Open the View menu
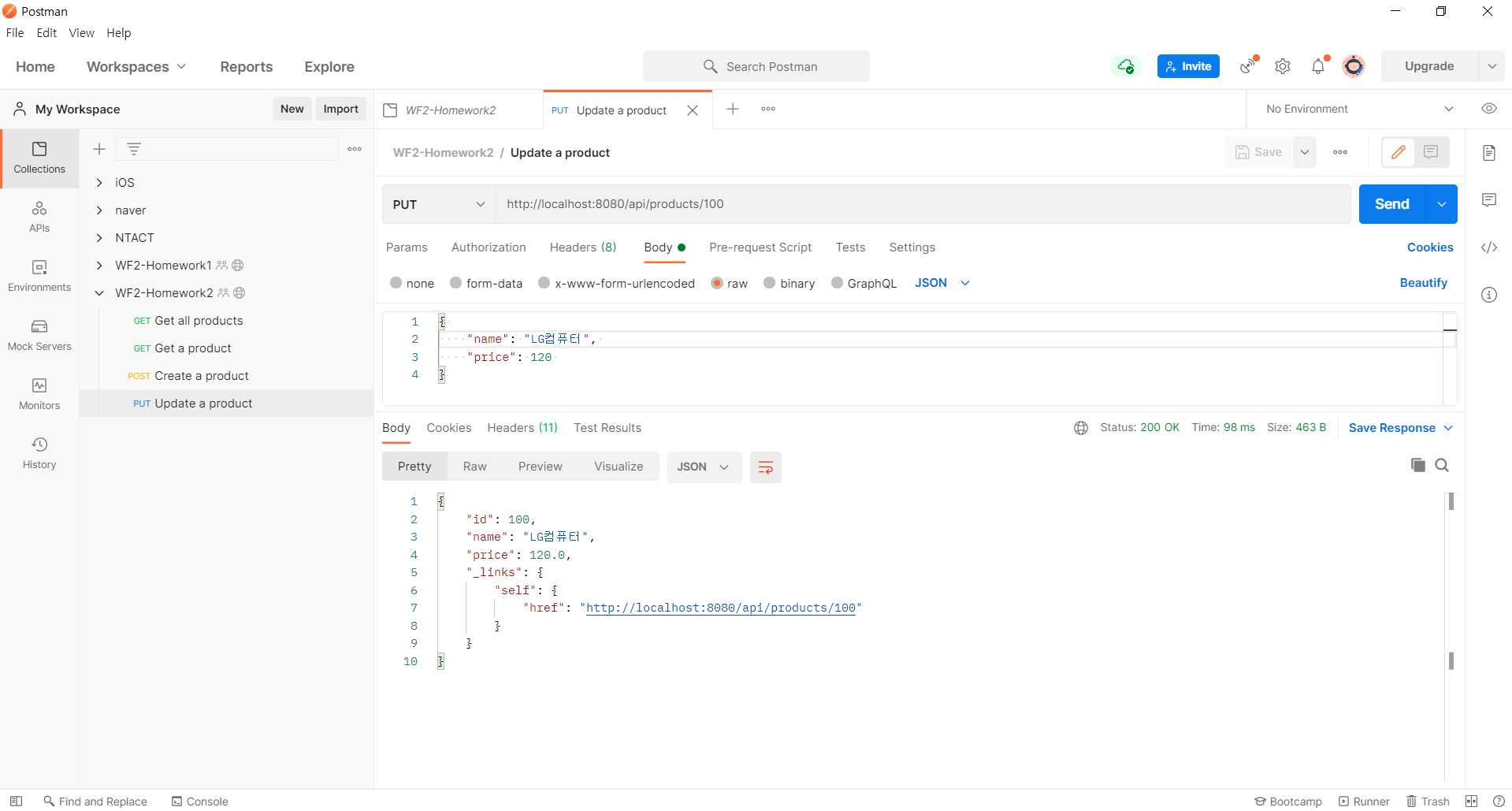The width and height of the screenshot is (1512, 811). [81, 33]
